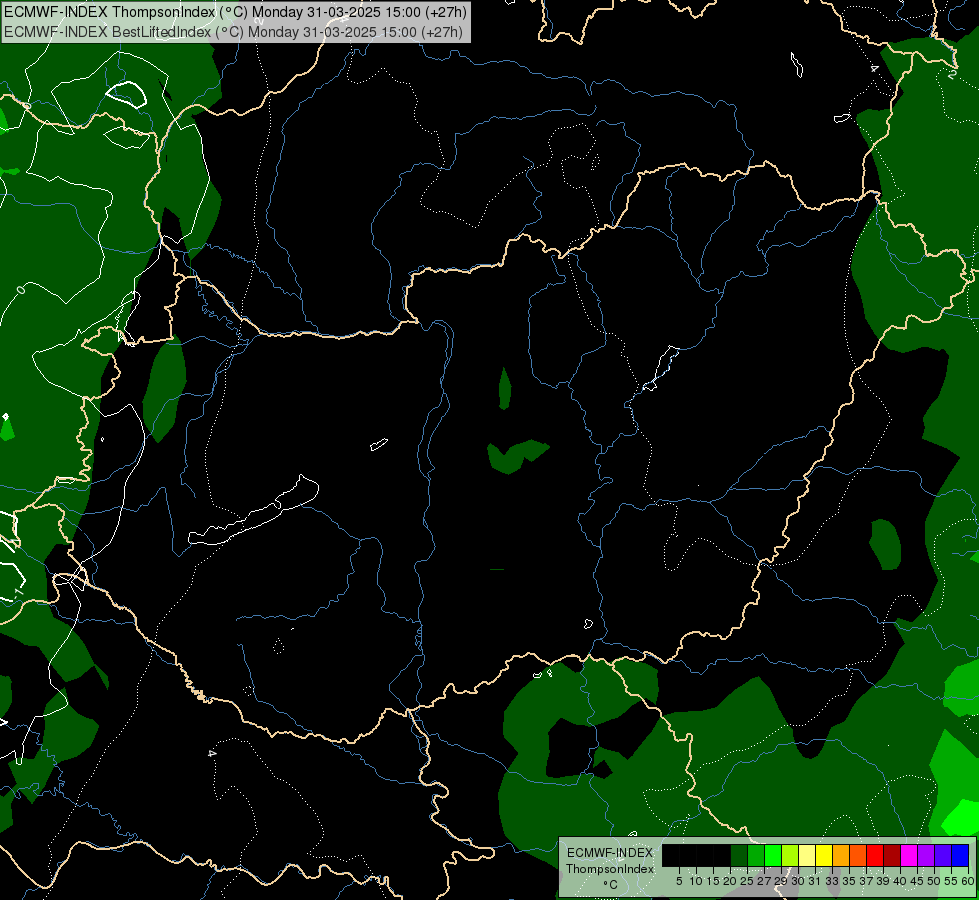The height and width of the screenshot is (900, 979).
Task: Select the legend's ThompsonIndex label
Action: [x=610, y=869]
